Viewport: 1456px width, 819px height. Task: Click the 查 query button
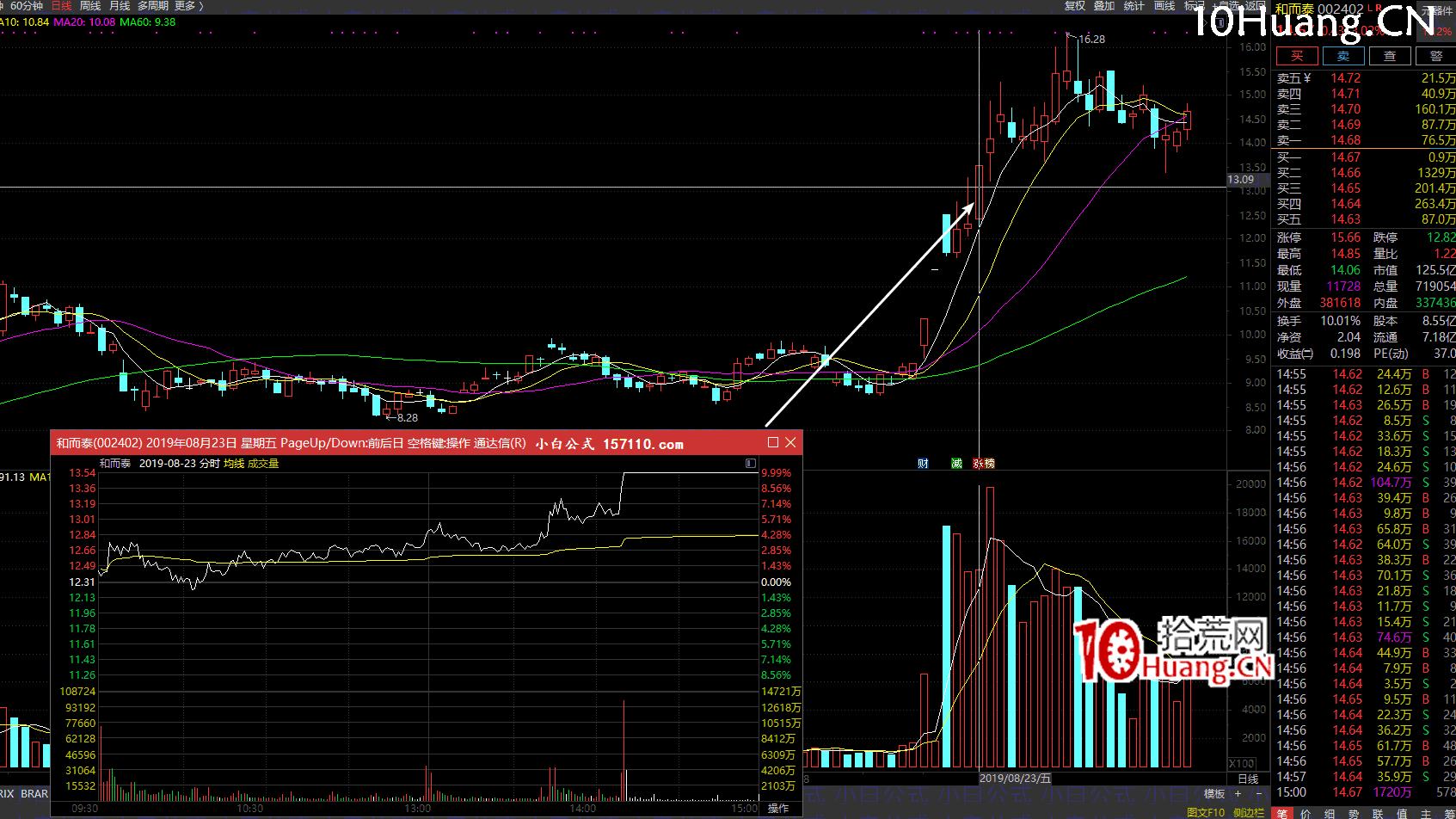(x=1390, y=56)
